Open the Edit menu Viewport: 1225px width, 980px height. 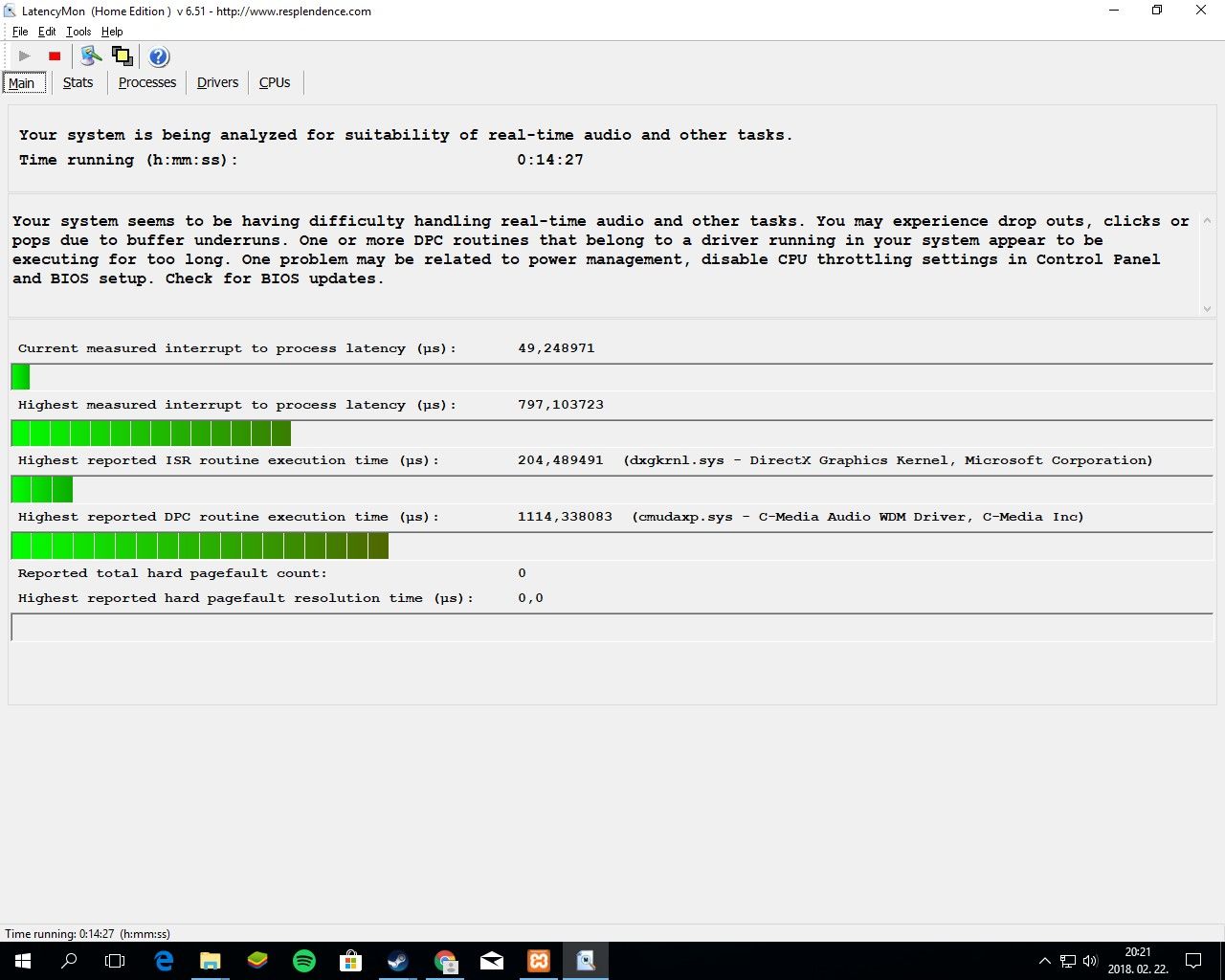(47, 32)
